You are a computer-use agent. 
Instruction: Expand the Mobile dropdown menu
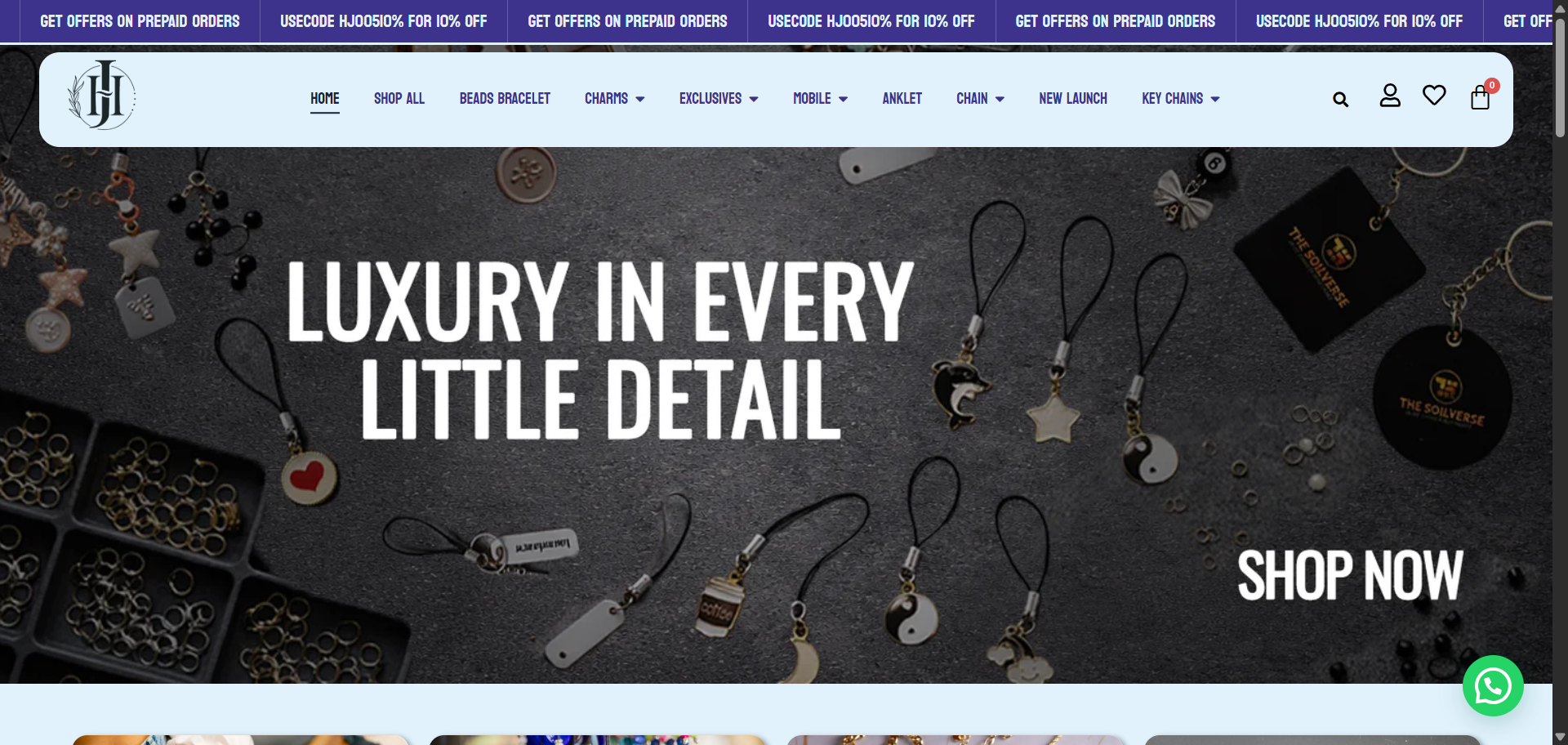click(x=820, y=99)
